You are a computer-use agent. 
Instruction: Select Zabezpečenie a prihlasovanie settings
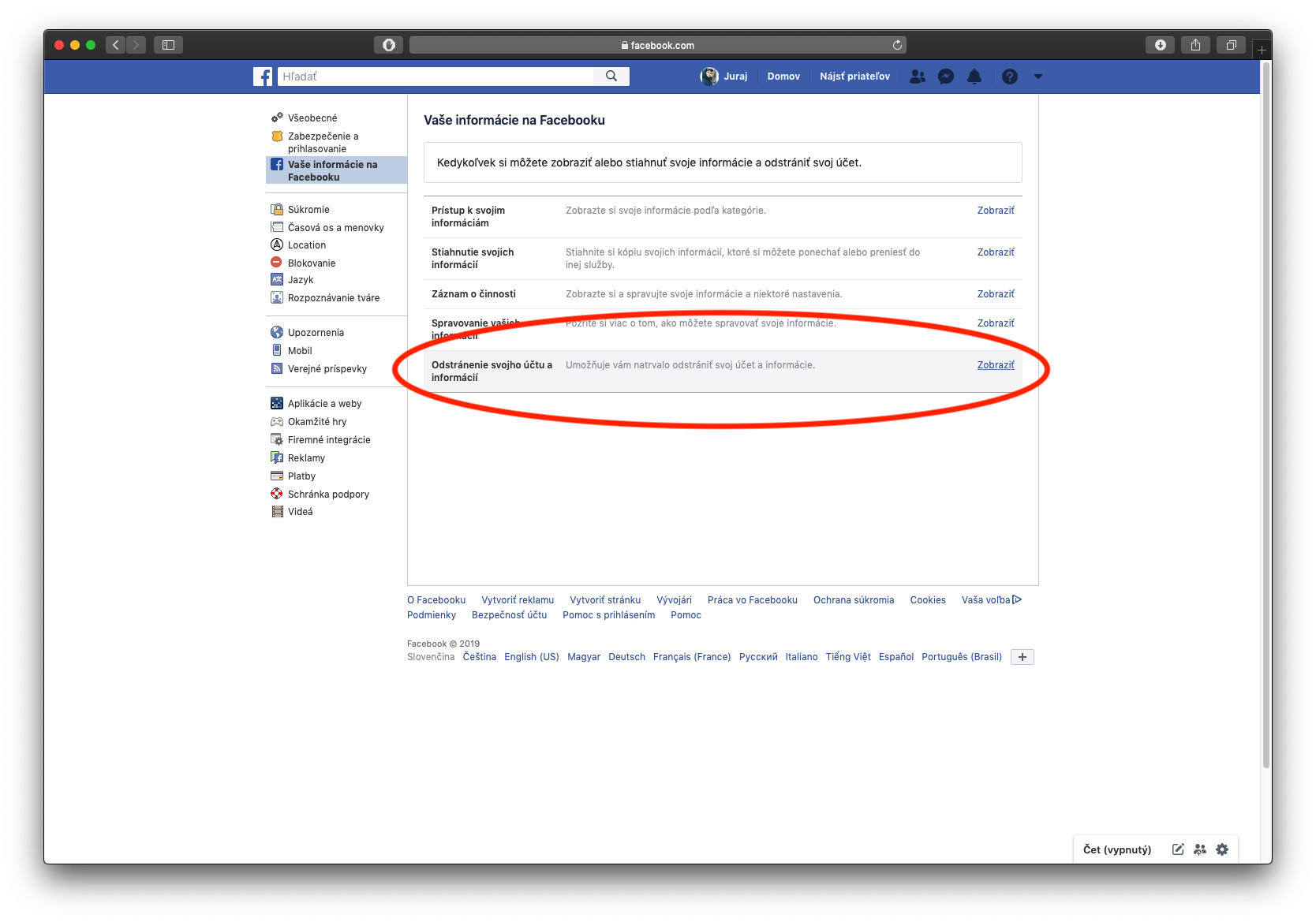[323, 142]
